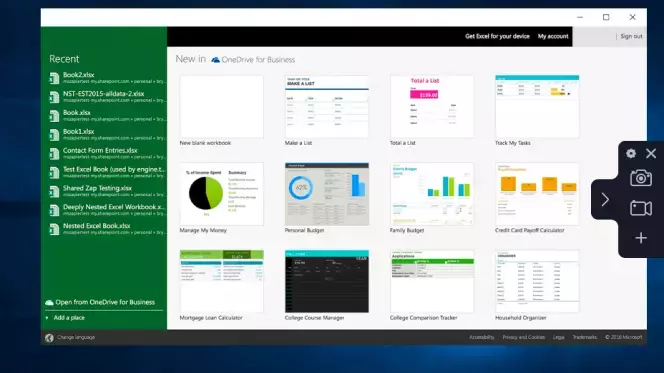Viewport: 664px width, 373px height.
Task: Click the plus icon on capture bar
Action: coord(641,238)
